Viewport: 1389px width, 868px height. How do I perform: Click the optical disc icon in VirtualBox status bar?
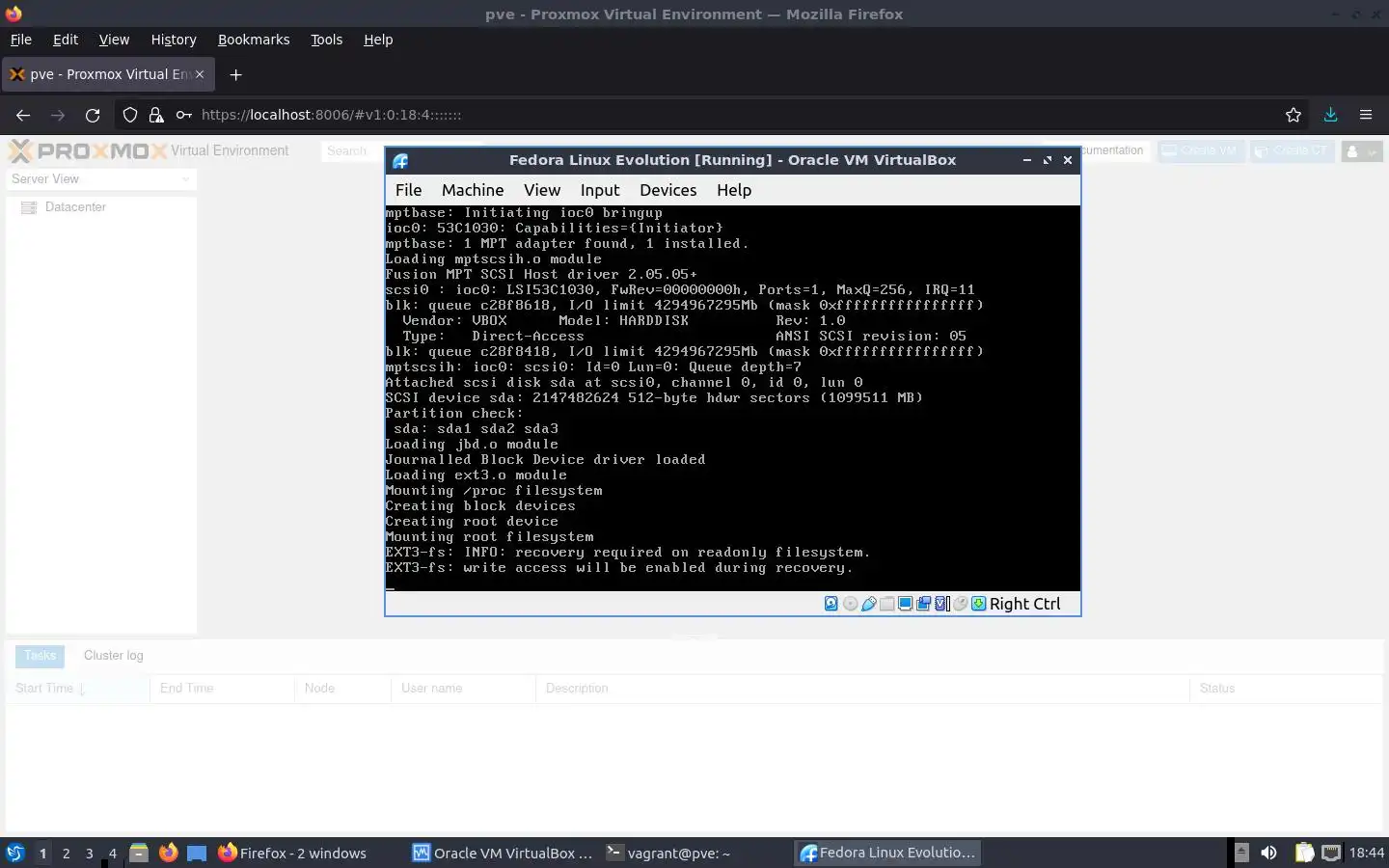(850, 604)
